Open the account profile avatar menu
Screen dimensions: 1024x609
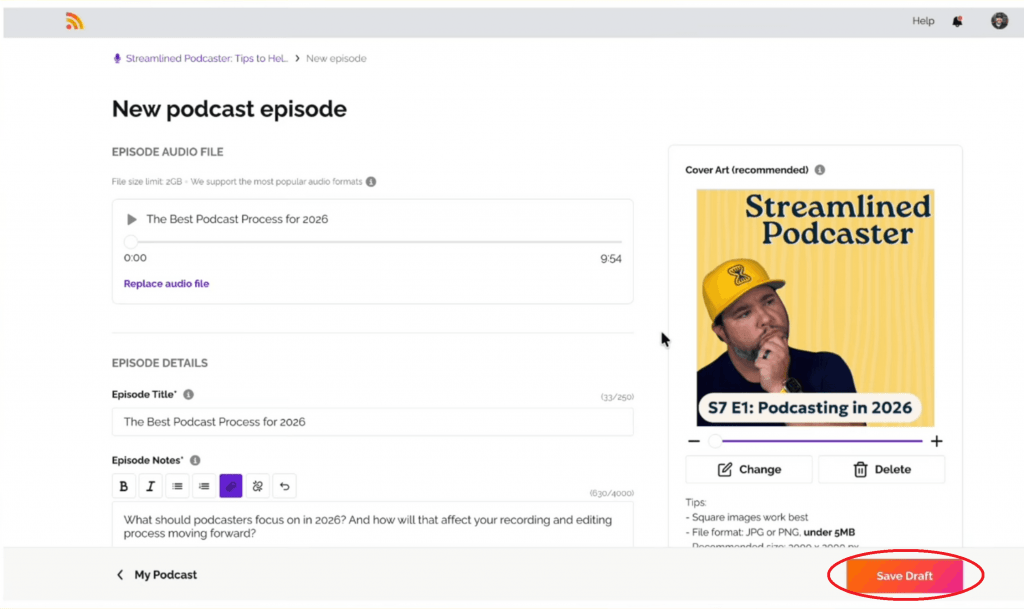(x=999, y=21)
